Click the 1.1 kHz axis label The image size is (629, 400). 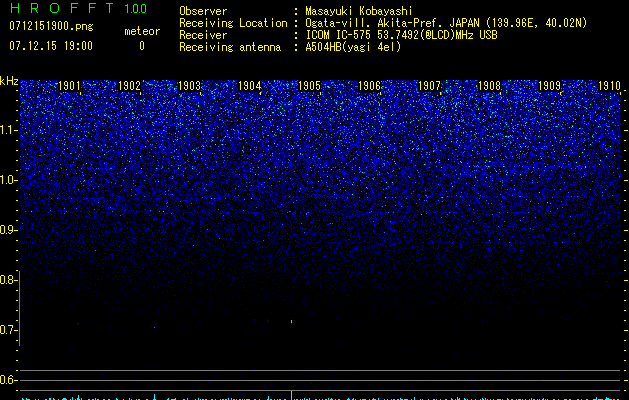coord(8,130)
